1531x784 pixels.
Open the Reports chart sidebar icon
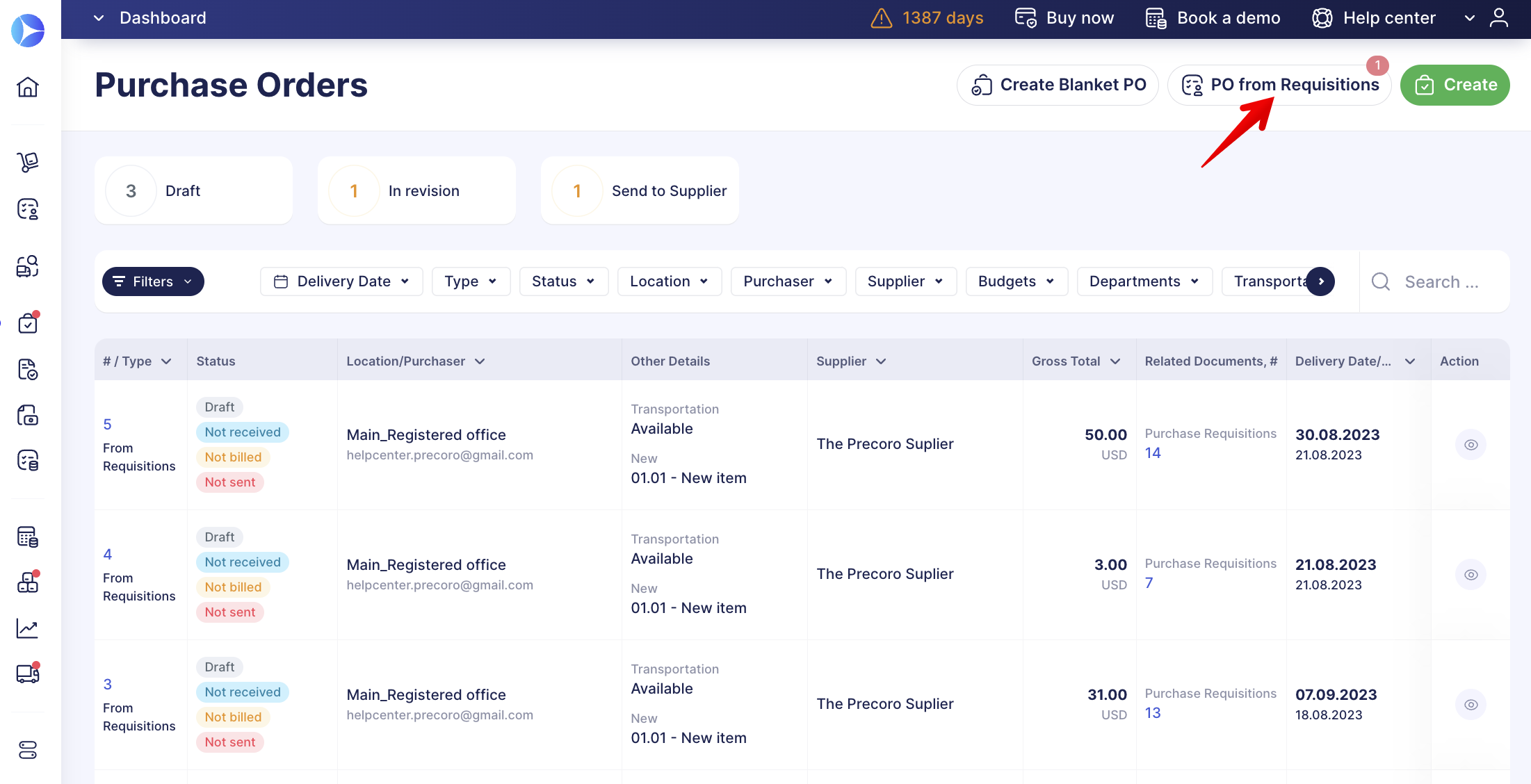28,628
